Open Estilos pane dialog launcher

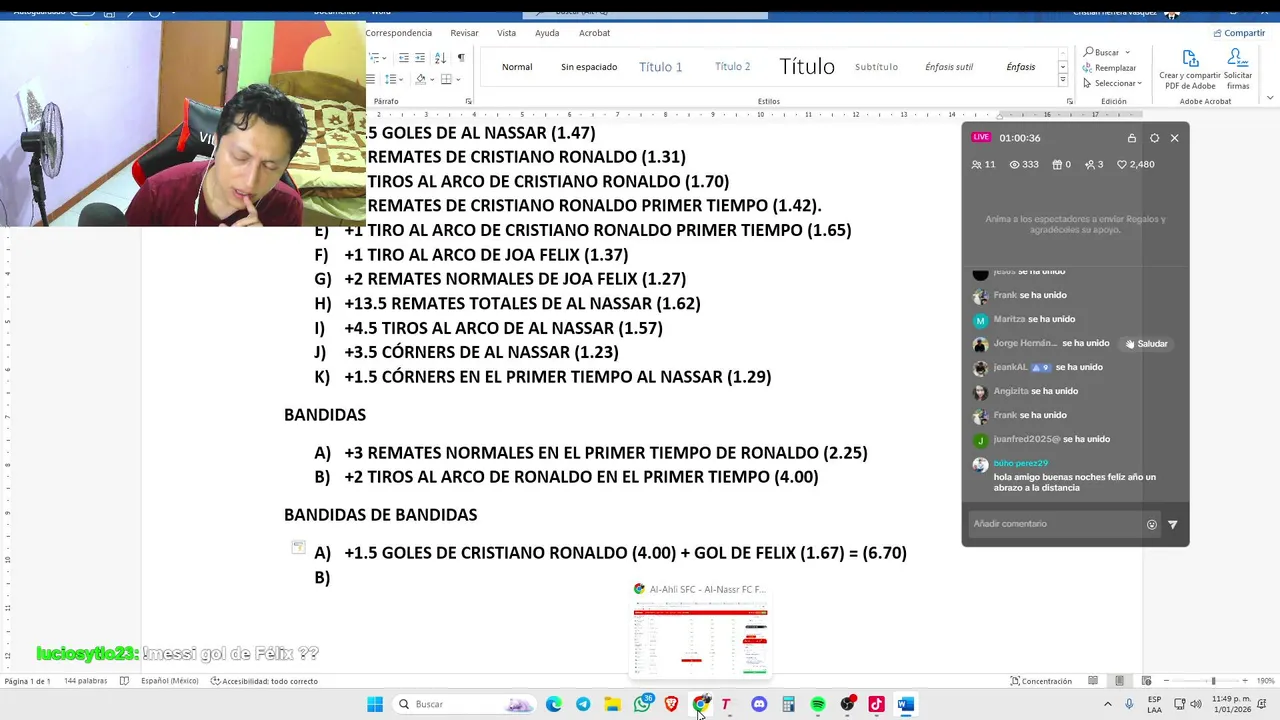pos(1069,101)
